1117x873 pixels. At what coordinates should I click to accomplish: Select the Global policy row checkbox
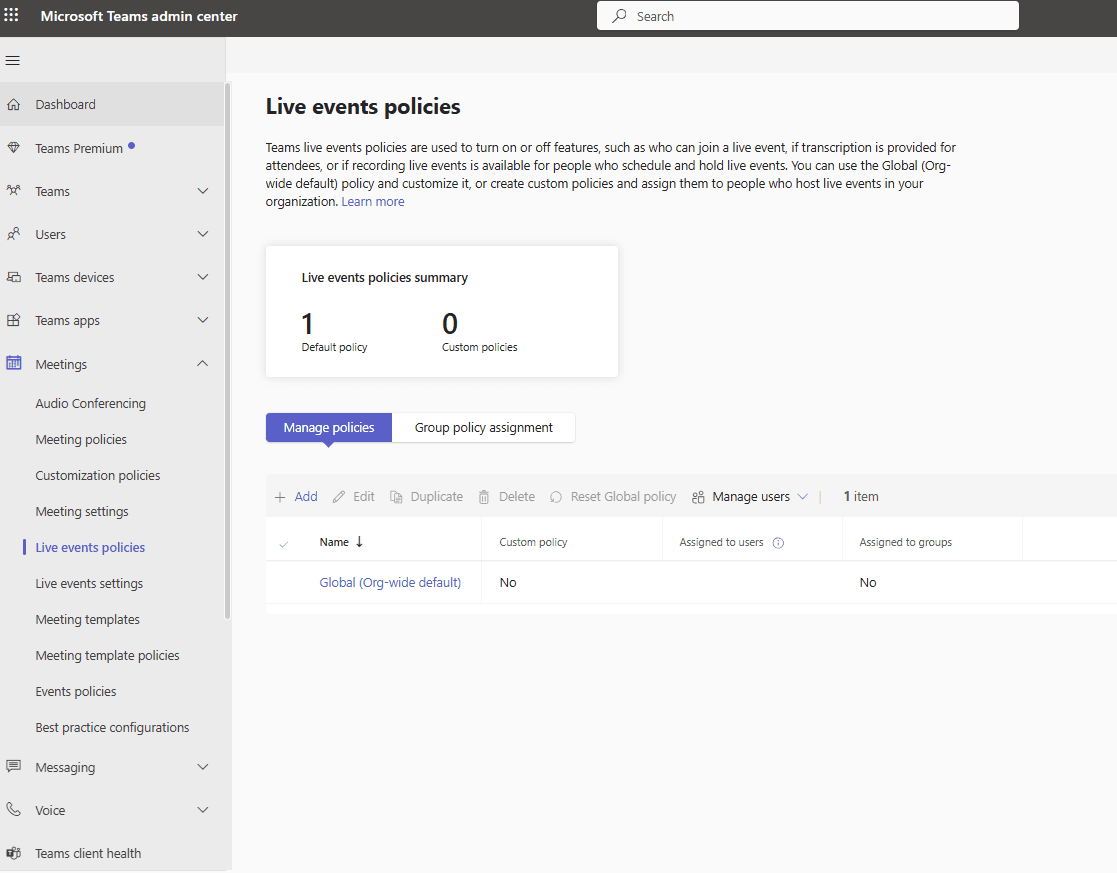(284, 582)
